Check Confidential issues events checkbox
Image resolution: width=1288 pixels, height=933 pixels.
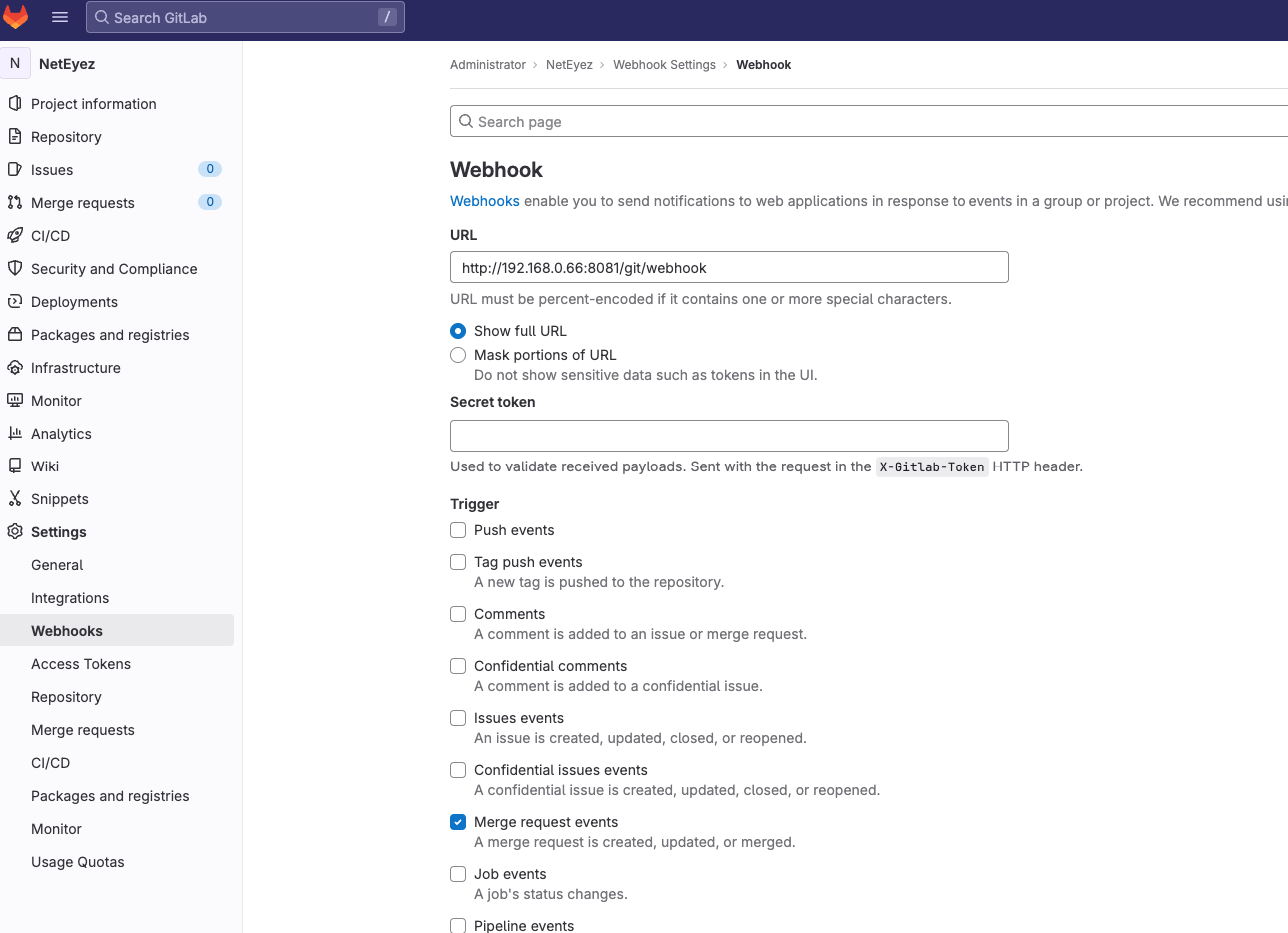[x=458, y=770]
